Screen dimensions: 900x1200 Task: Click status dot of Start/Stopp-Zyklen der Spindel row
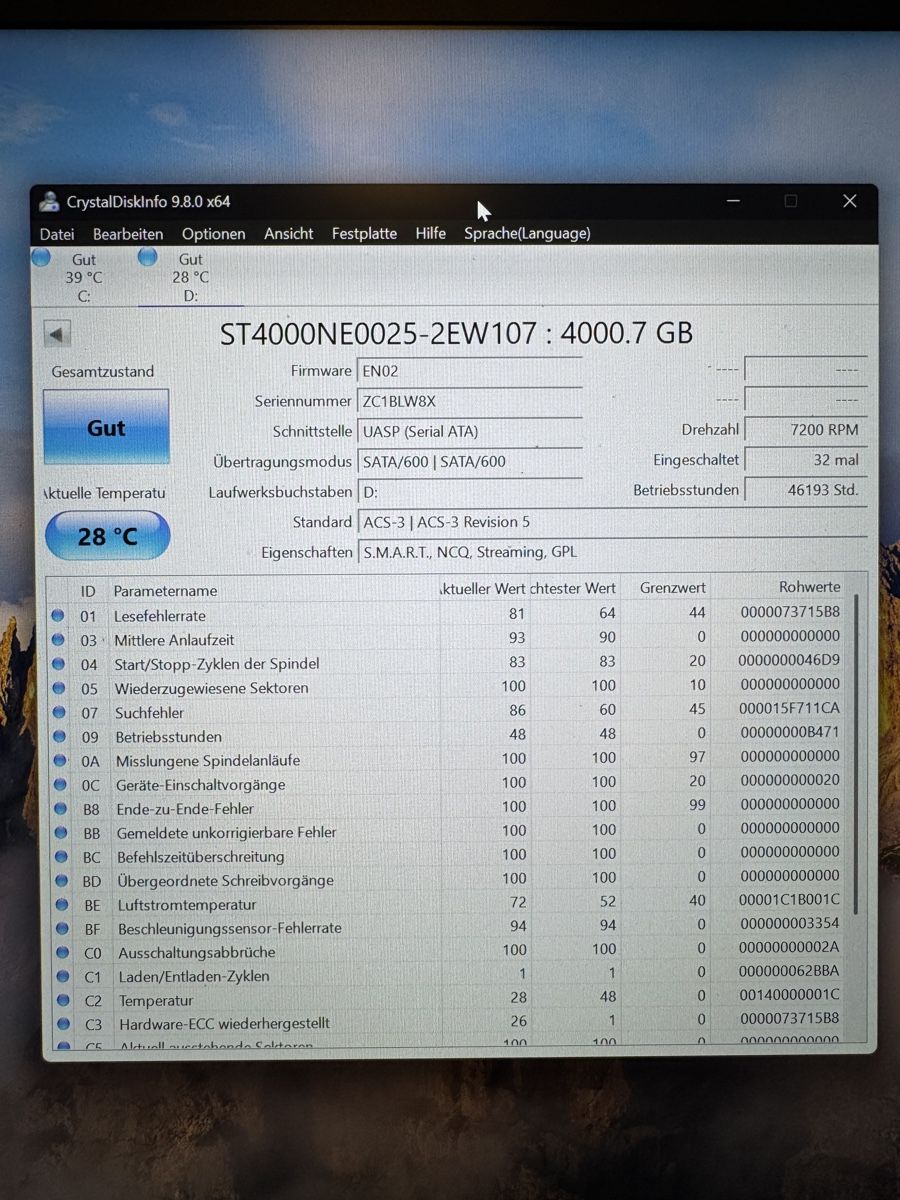tap(58, 664)
